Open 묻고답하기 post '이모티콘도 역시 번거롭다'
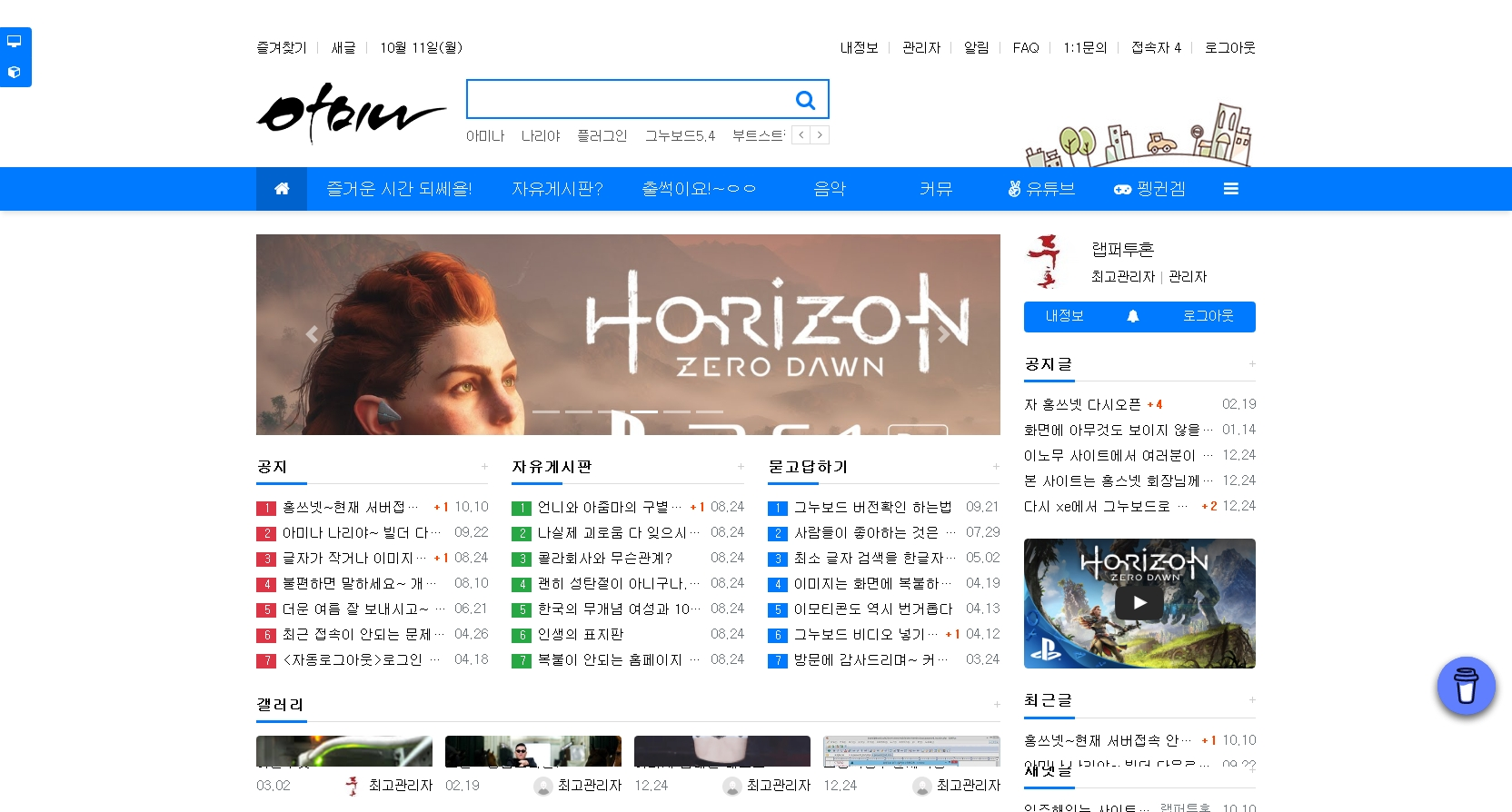Viewport: 1512px width, 812px height. pyautogui.click(x=873, y=609)
